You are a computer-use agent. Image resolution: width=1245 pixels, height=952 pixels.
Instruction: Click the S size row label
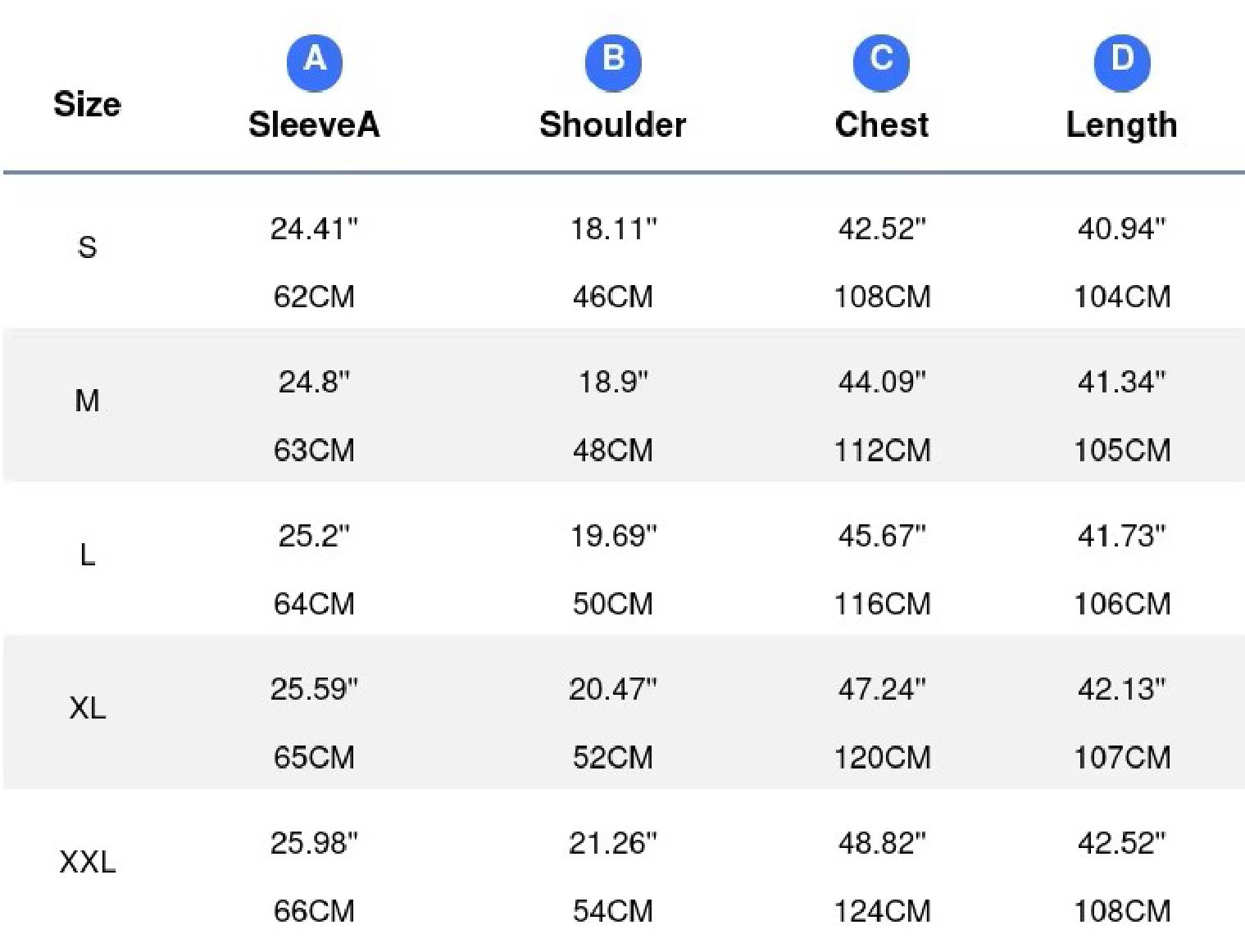pos(87,247)
